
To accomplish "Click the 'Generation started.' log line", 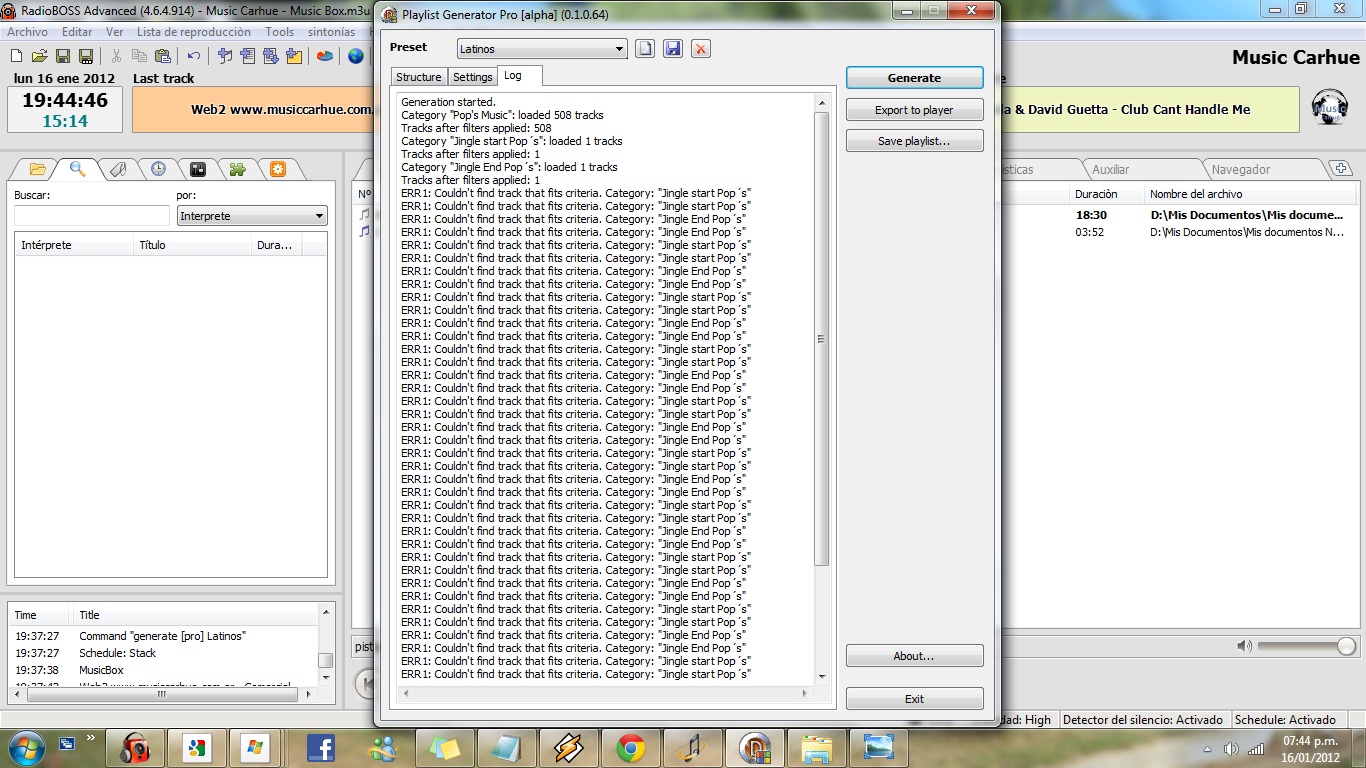I will 448,102.
